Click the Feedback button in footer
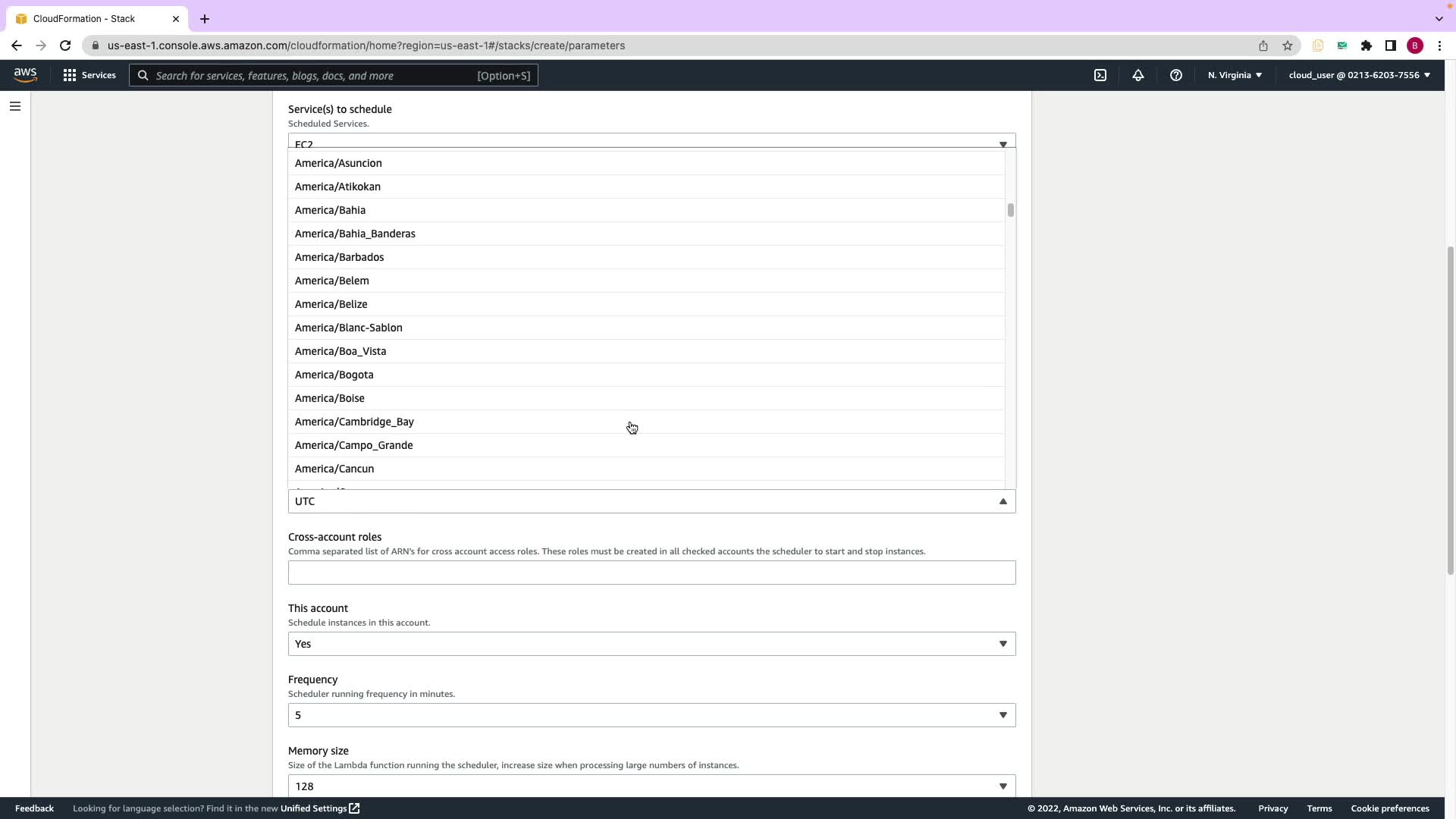This screenshot has width=1456, height=819. tap(34, 808)
